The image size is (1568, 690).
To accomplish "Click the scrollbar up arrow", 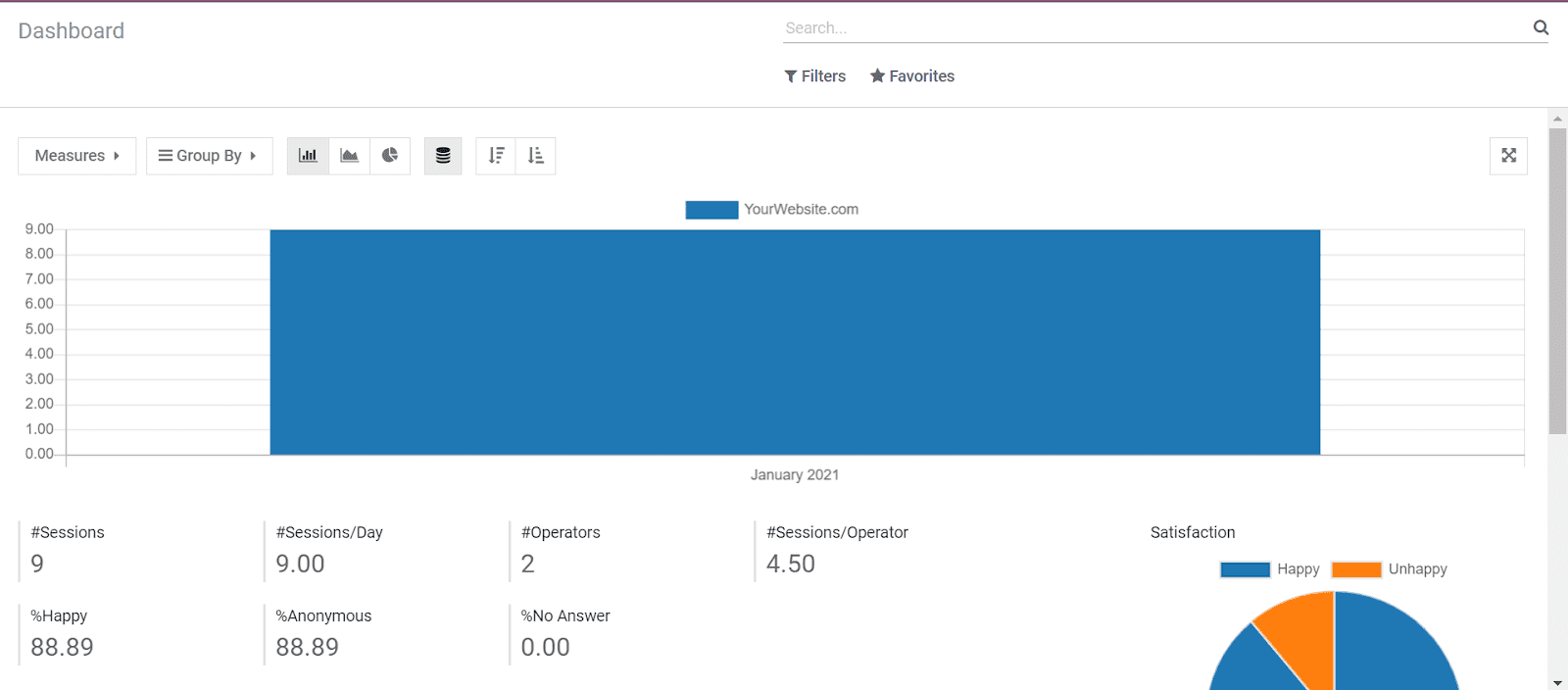I will (x=1557, y=119).
